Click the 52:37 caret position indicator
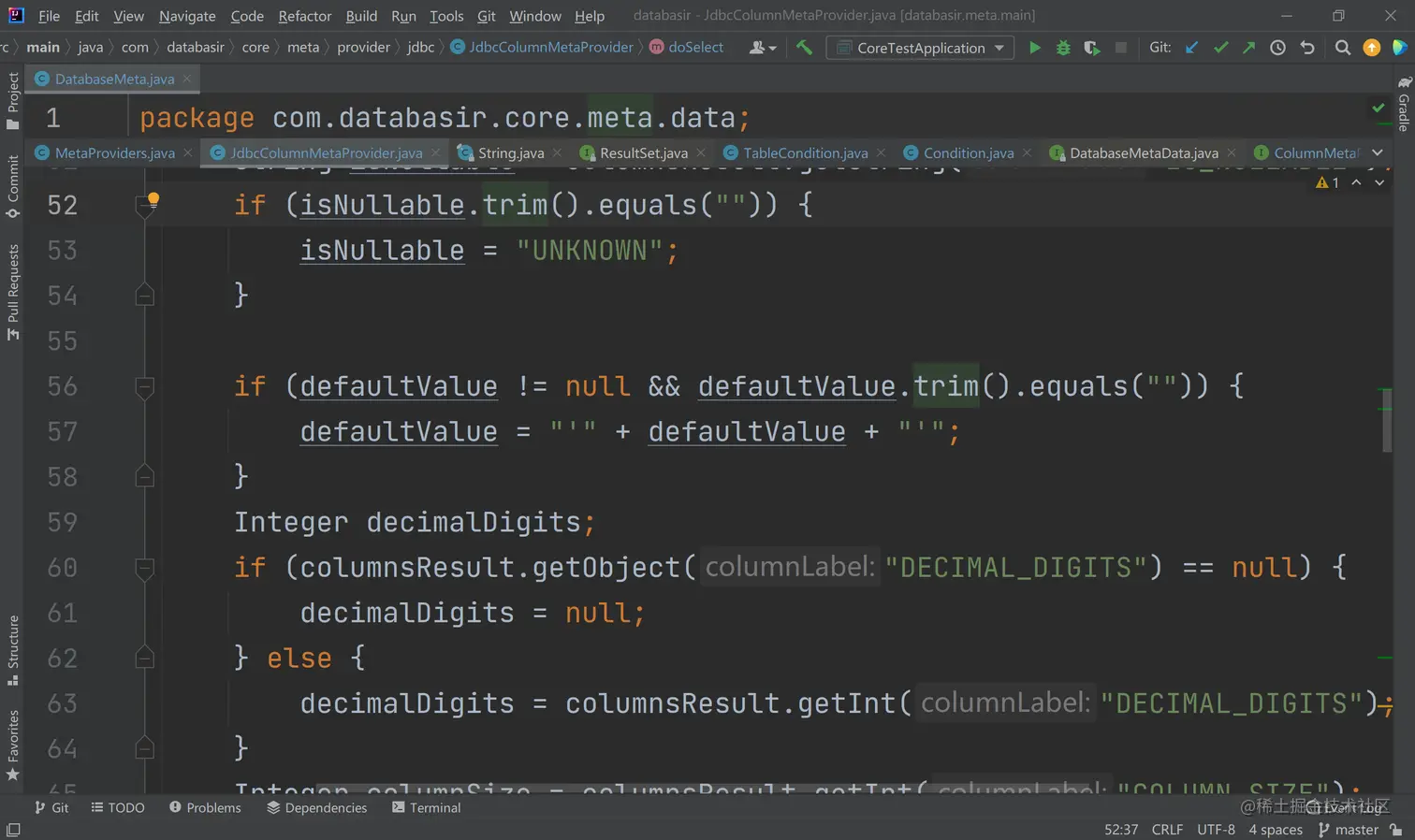 [1121, 830]
